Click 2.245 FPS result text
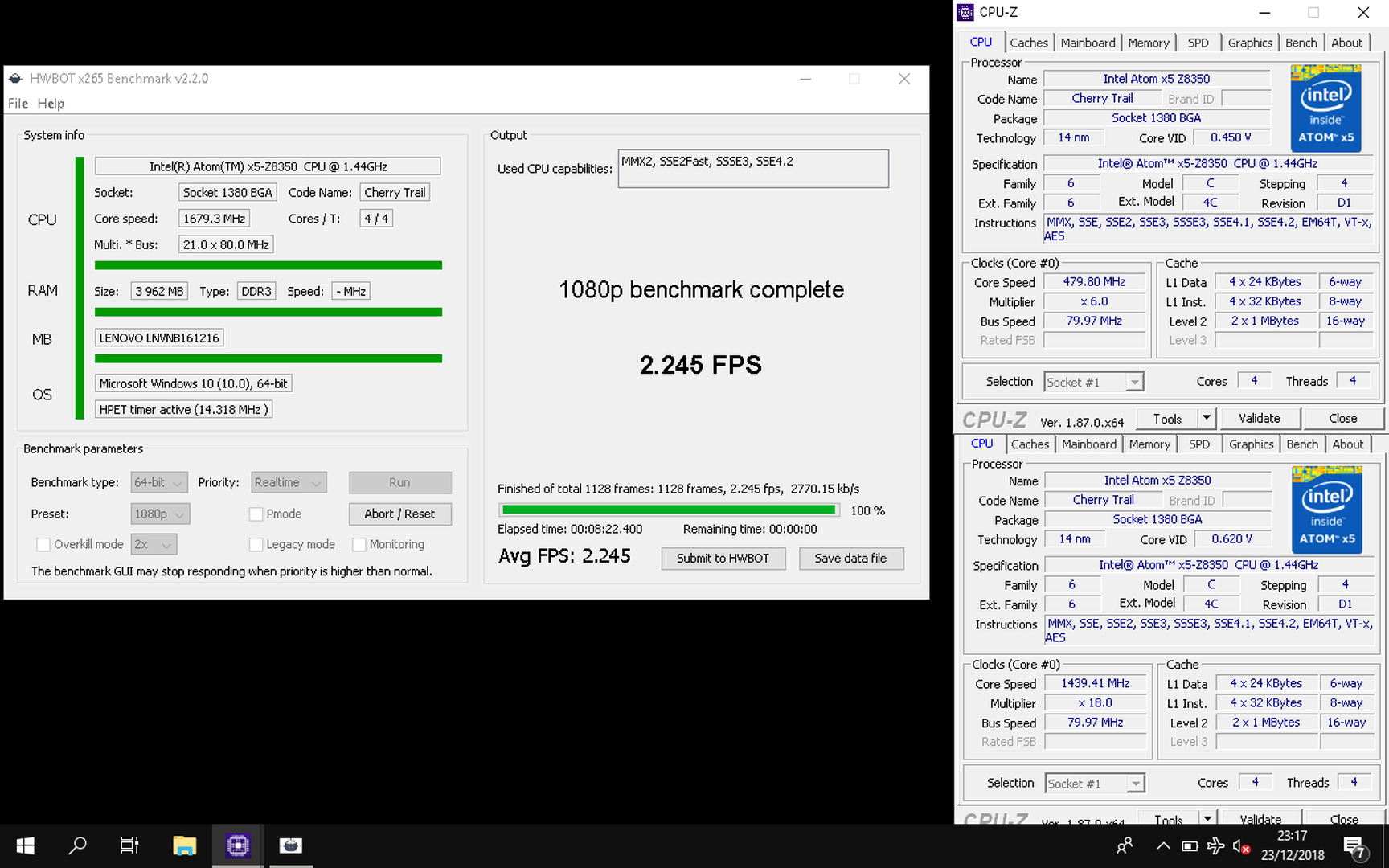 700,365
